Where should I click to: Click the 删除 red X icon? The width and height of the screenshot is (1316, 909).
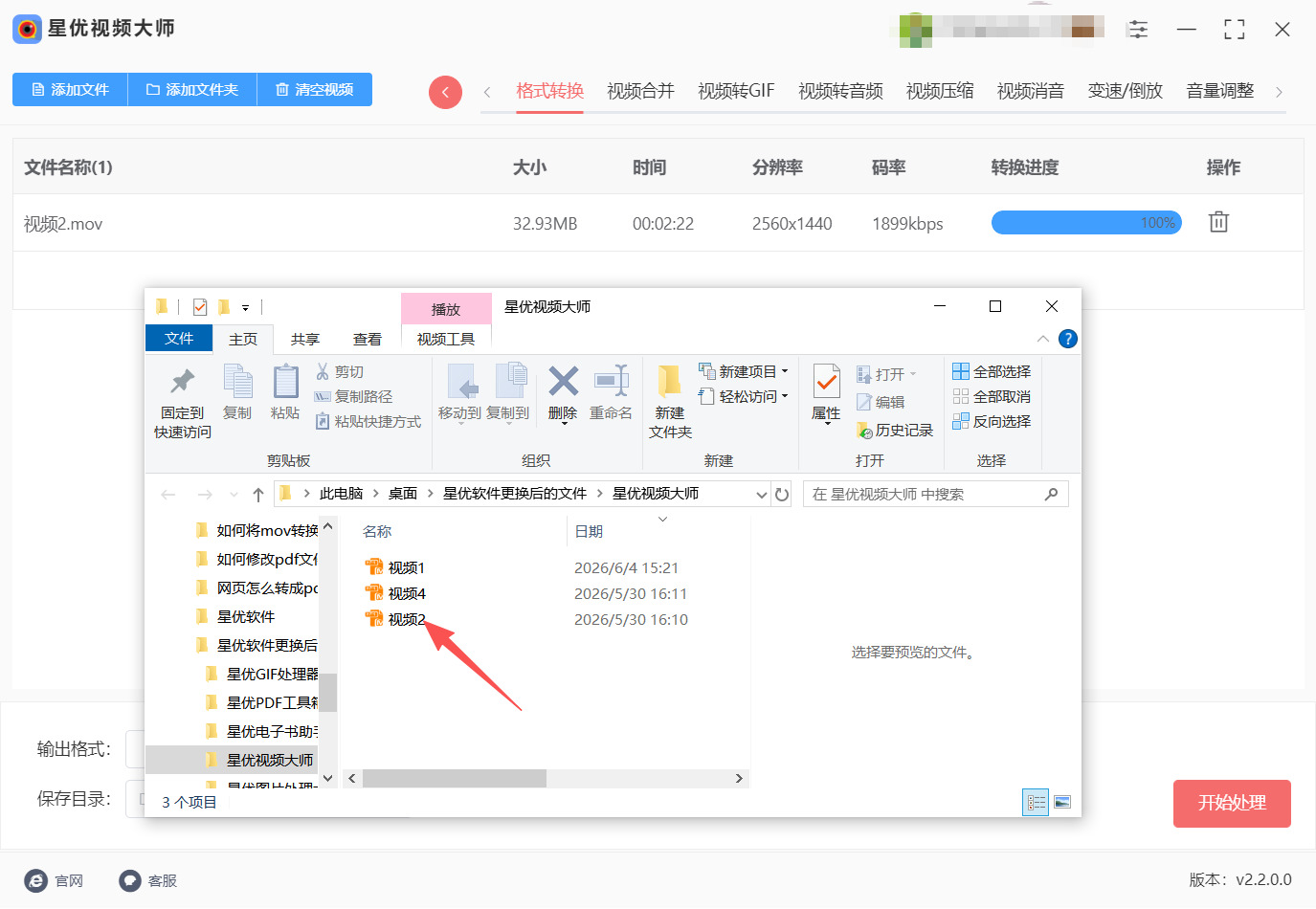[x=563, y=382]
